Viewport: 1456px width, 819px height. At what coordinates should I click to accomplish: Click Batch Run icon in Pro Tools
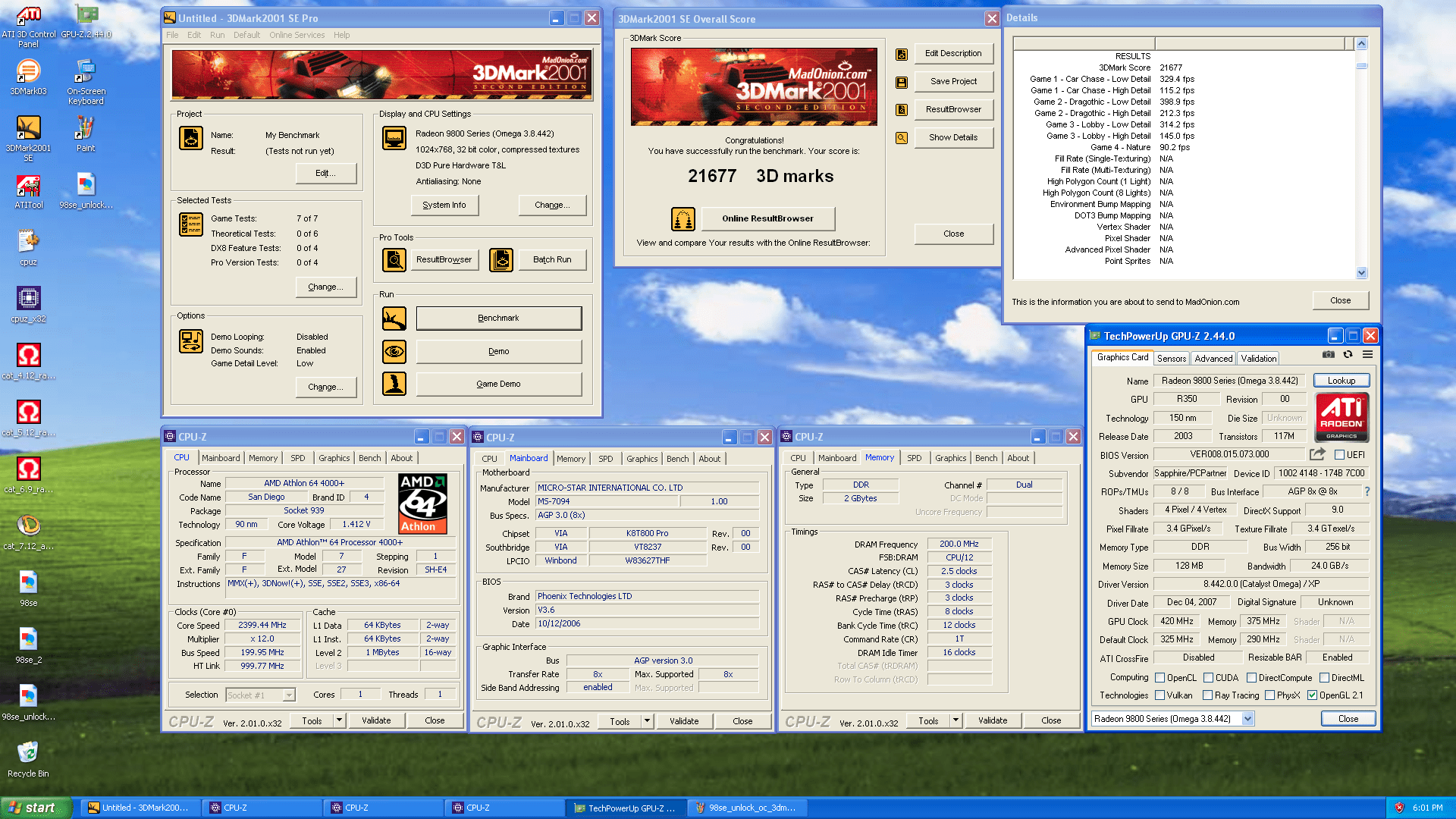[500, 260]
